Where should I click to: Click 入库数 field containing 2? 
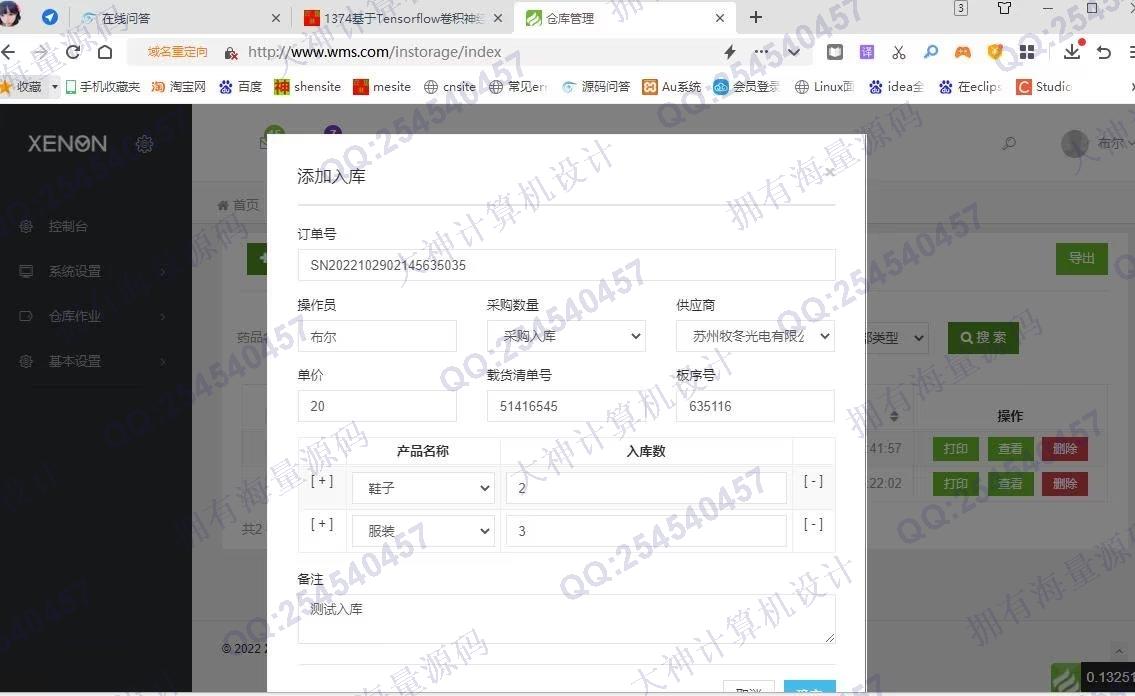[646, 488]
